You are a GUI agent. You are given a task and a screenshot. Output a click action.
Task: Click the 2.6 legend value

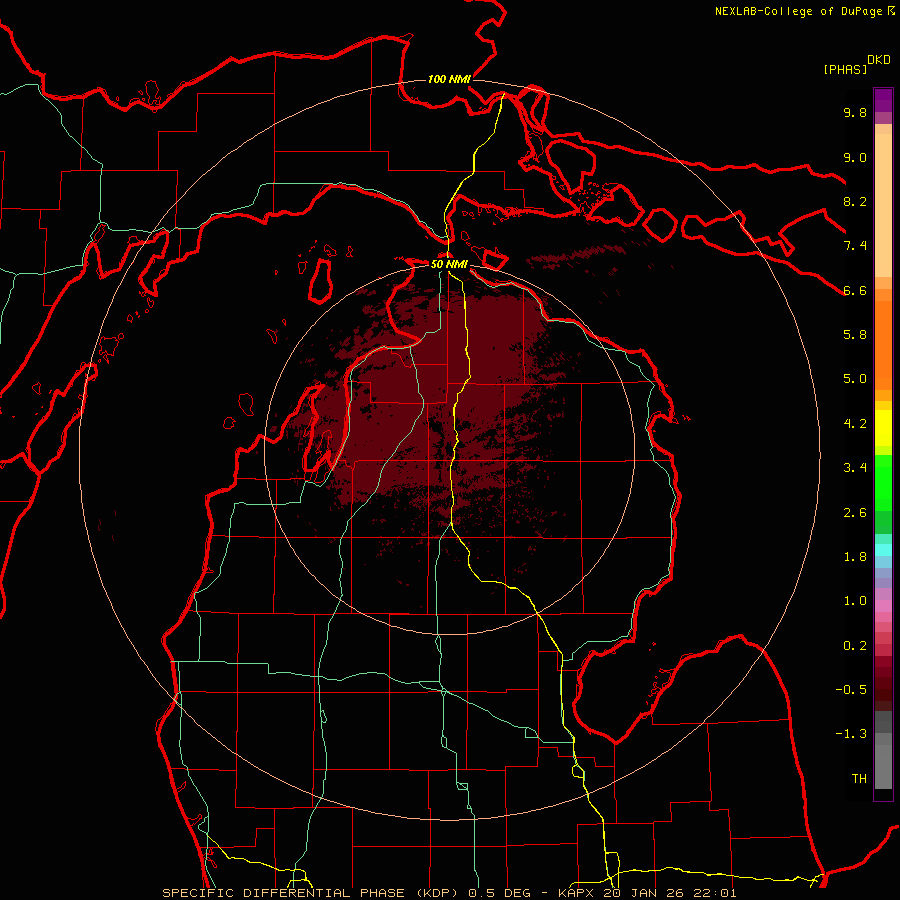click(x=855, y=513)
